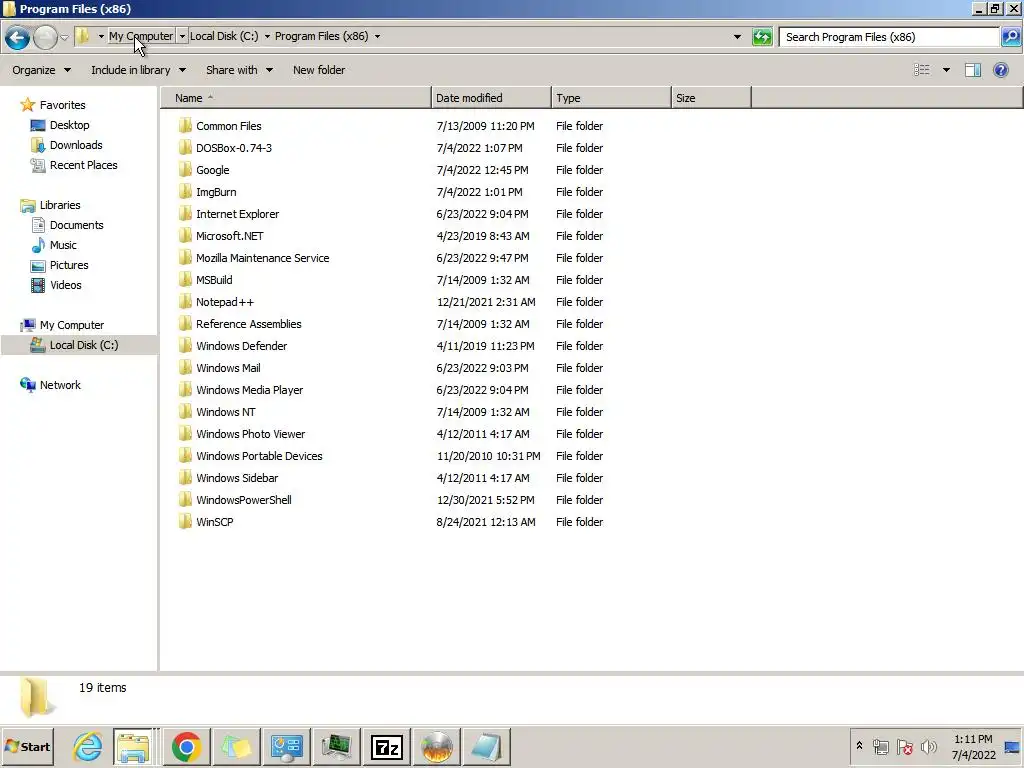Show hidden tray icons arrow
Image resolution: width=1024 pixels, height=768 pixels.
859,746
